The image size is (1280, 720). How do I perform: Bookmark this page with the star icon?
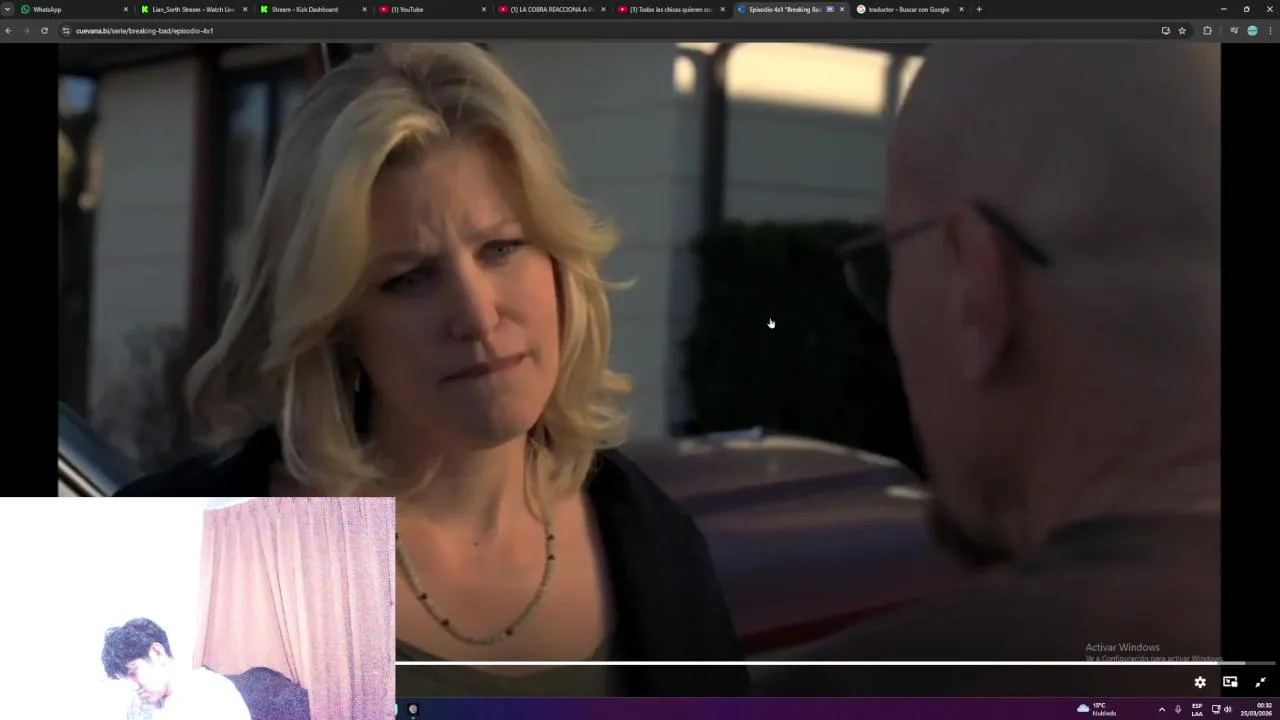[x=1182, y=30]
